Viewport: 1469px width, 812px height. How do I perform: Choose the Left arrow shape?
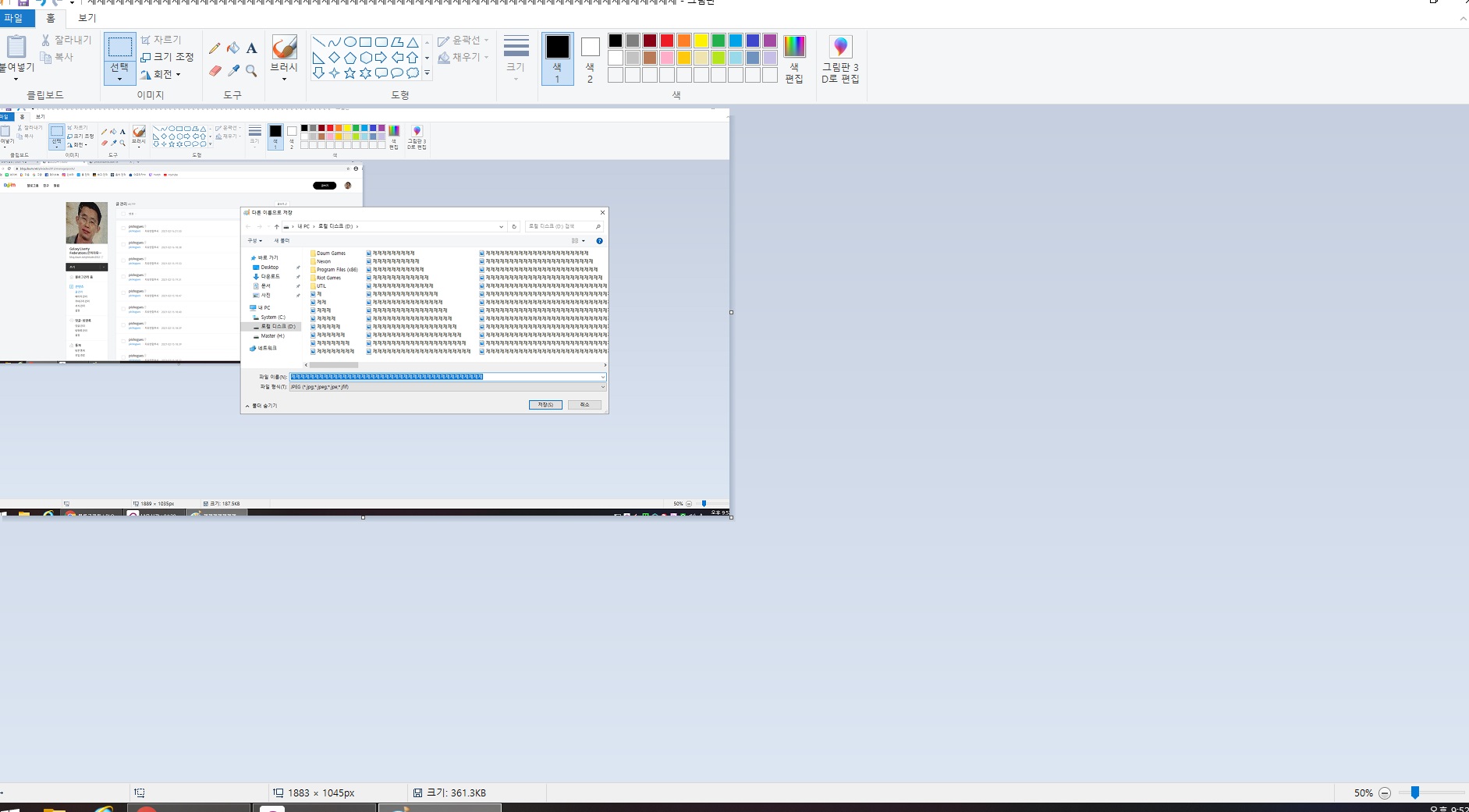[396, 58]
